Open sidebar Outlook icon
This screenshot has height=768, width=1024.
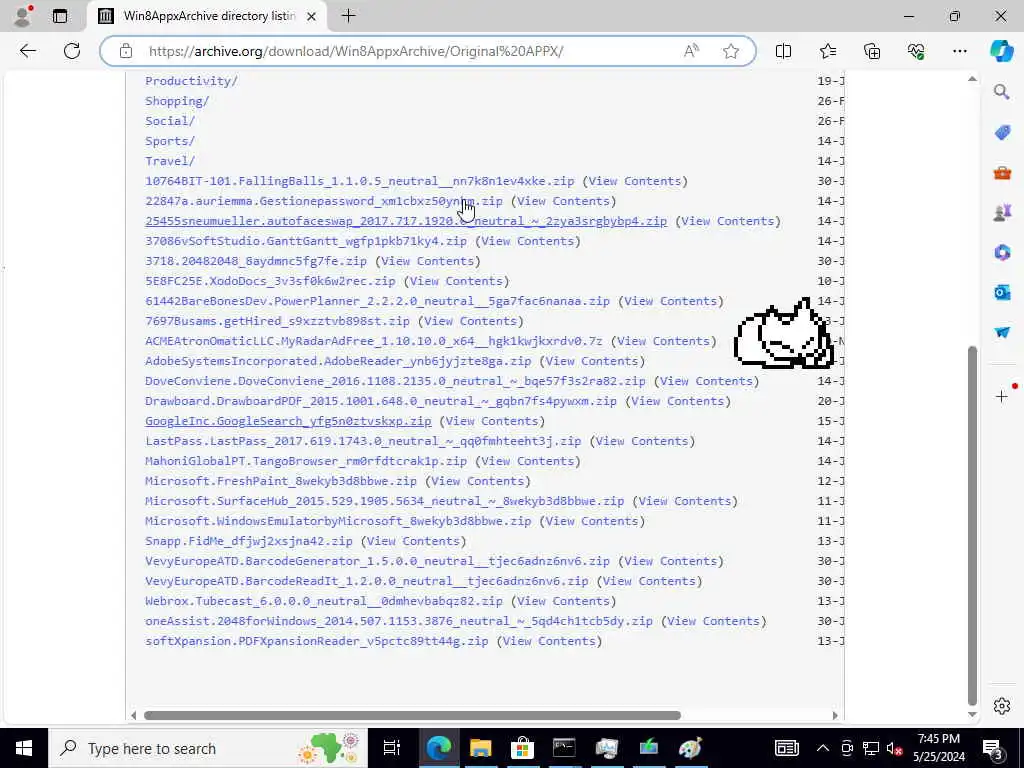point(1002,292)
